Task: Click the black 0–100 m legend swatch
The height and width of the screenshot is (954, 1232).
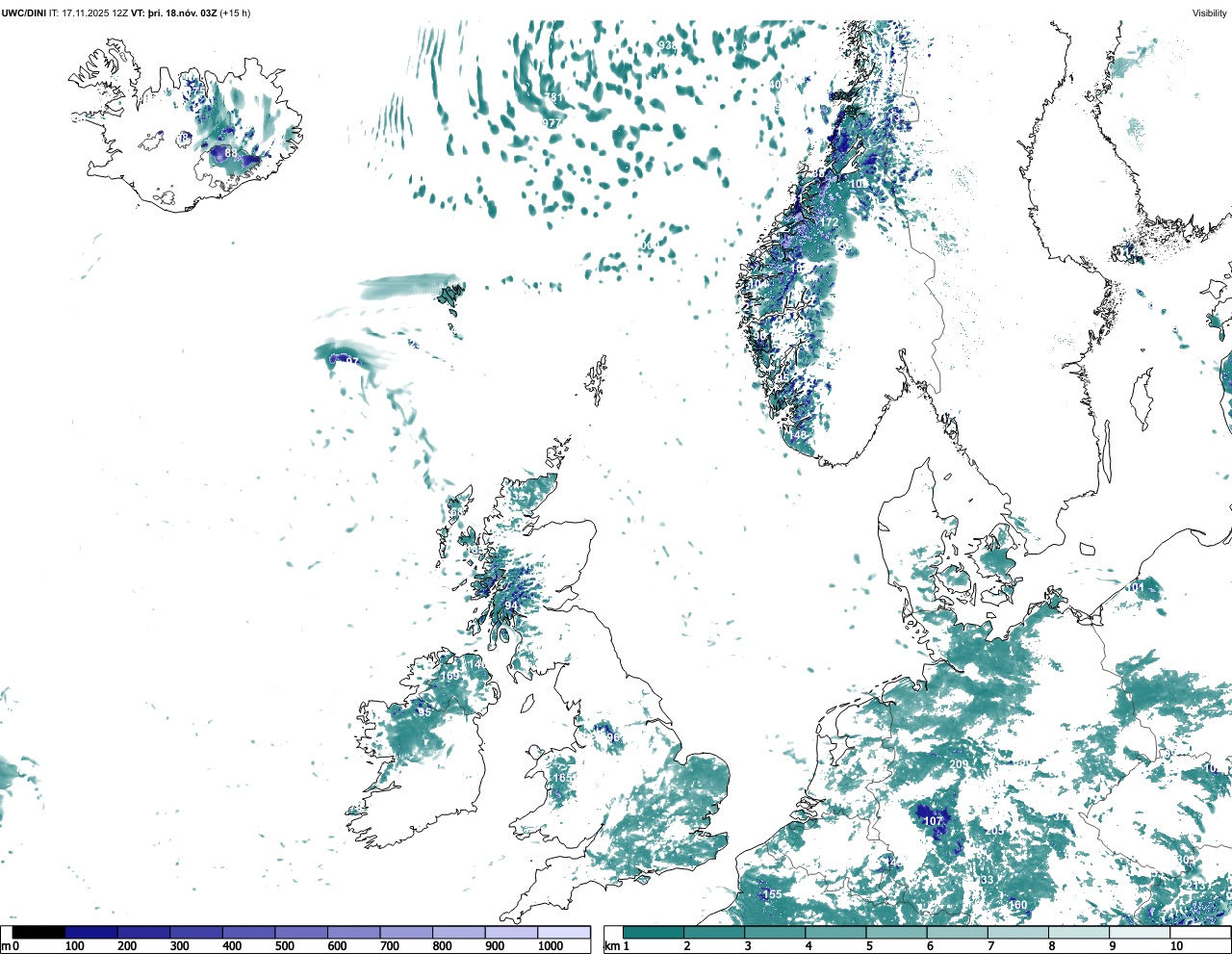Action: [x=39, y=932]
